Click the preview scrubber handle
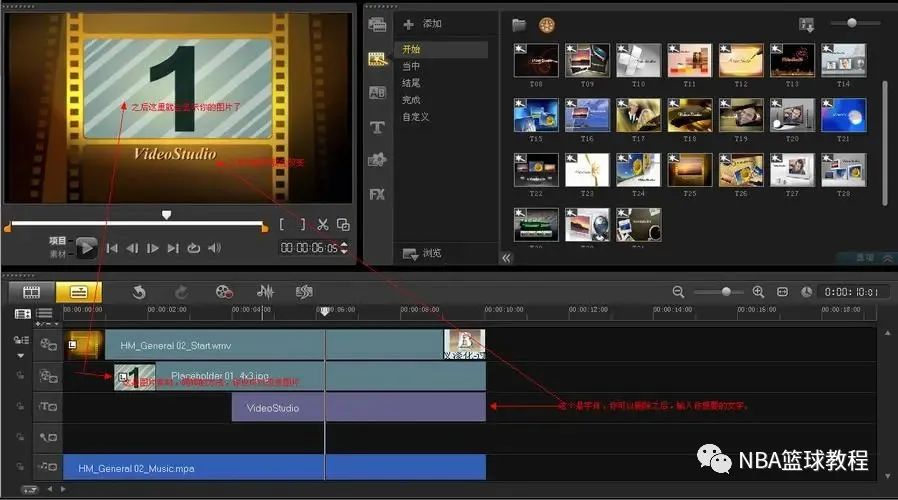Screen dimensions: 898x500 point(167,215)
